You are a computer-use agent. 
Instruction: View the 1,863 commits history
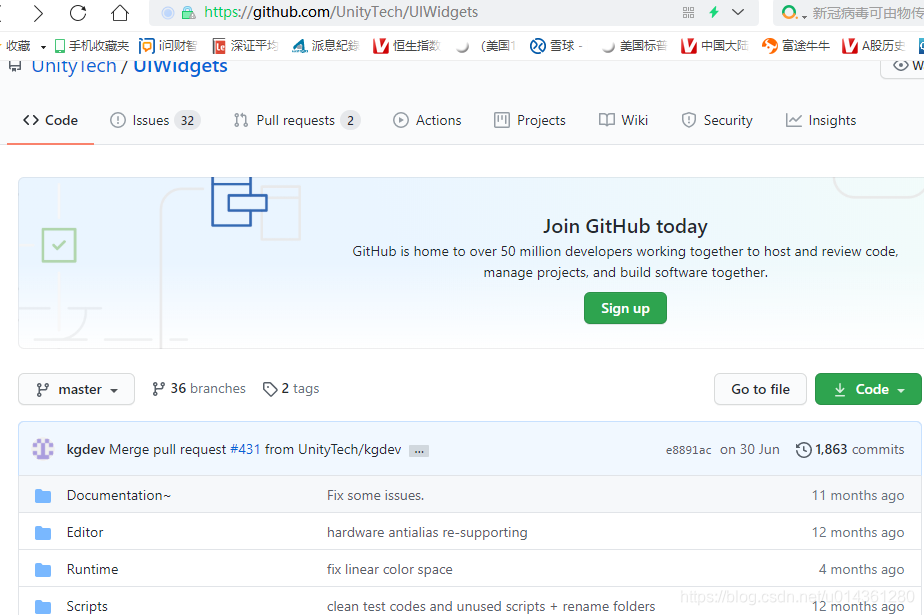(x=850, y=449)
